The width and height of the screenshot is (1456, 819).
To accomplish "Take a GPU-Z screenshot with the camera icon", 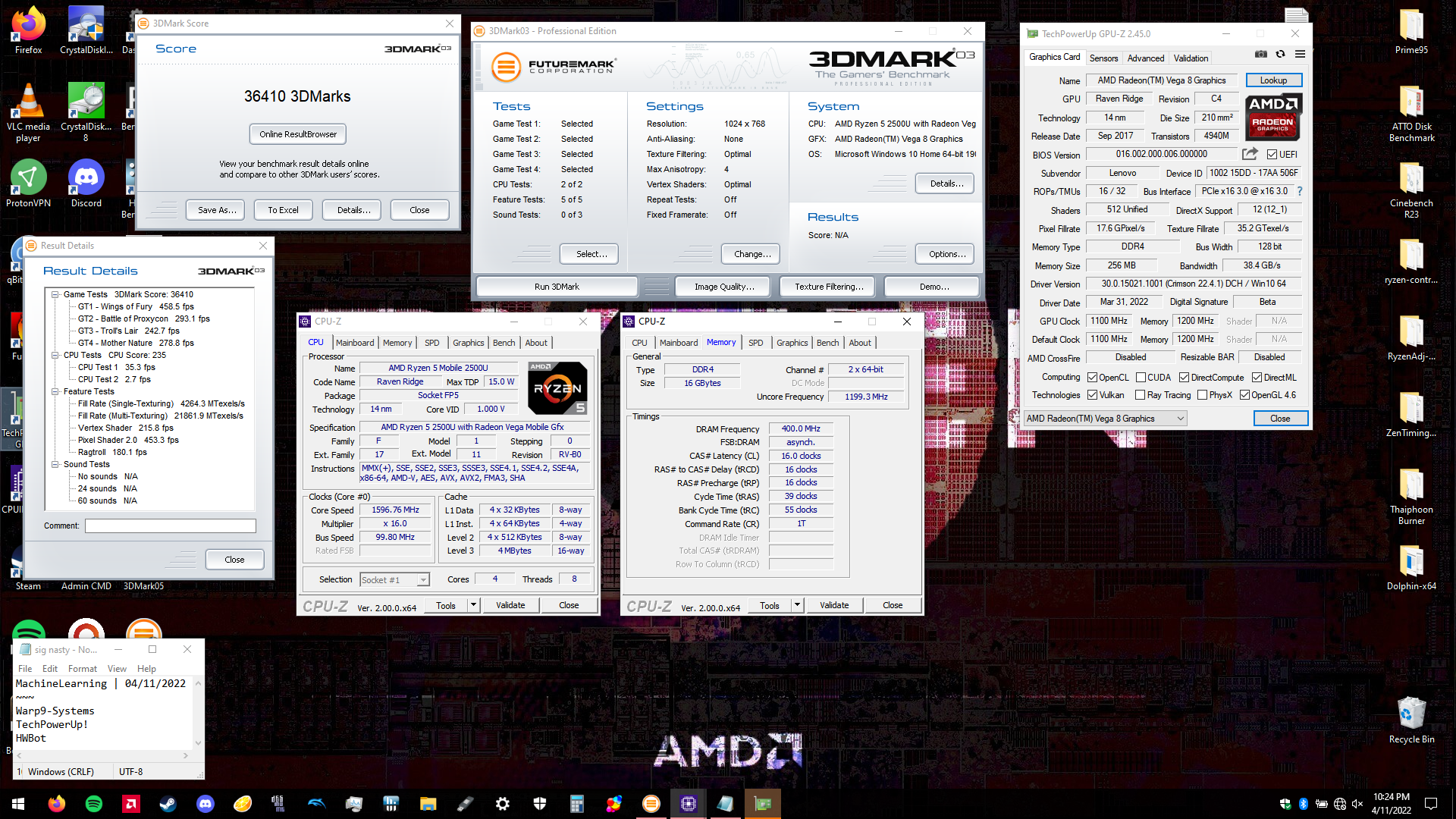I will pyautogui.click(x=1260, y=55).
